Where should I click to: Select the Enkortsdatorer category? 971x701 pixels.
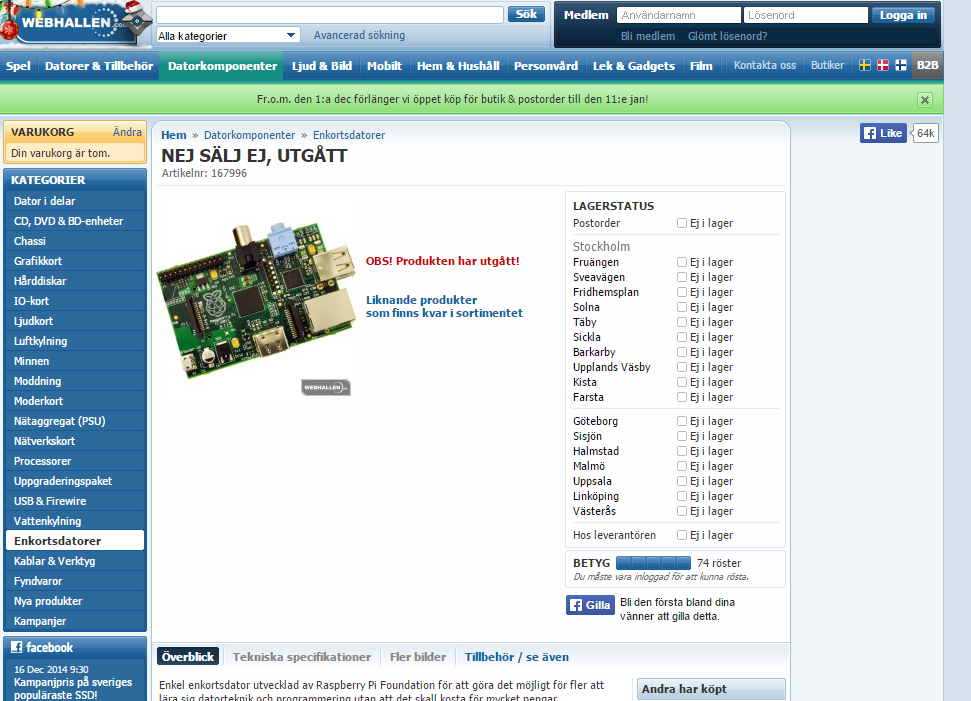coord(75,541)
